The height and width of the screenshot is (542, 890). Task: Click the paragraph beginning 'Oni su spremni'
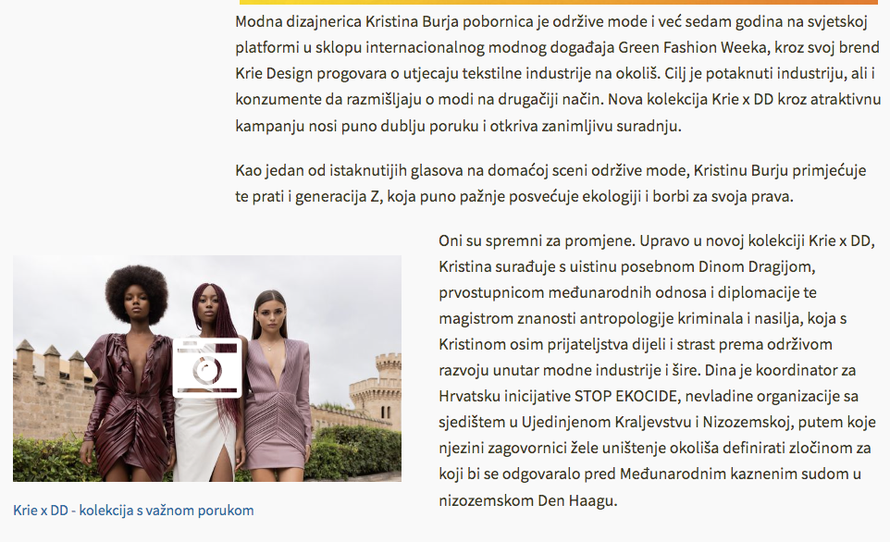tap(657, 370)
